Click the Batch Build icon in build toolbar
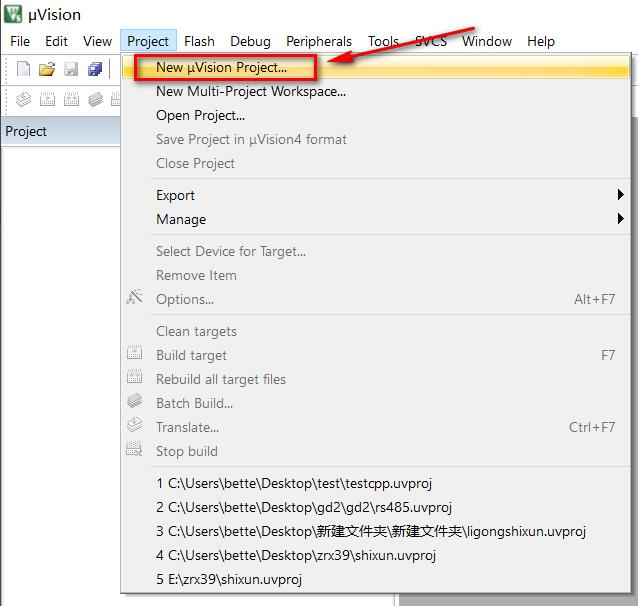The height and width of the screenshot is (606, 638). [x=95, y=99]
